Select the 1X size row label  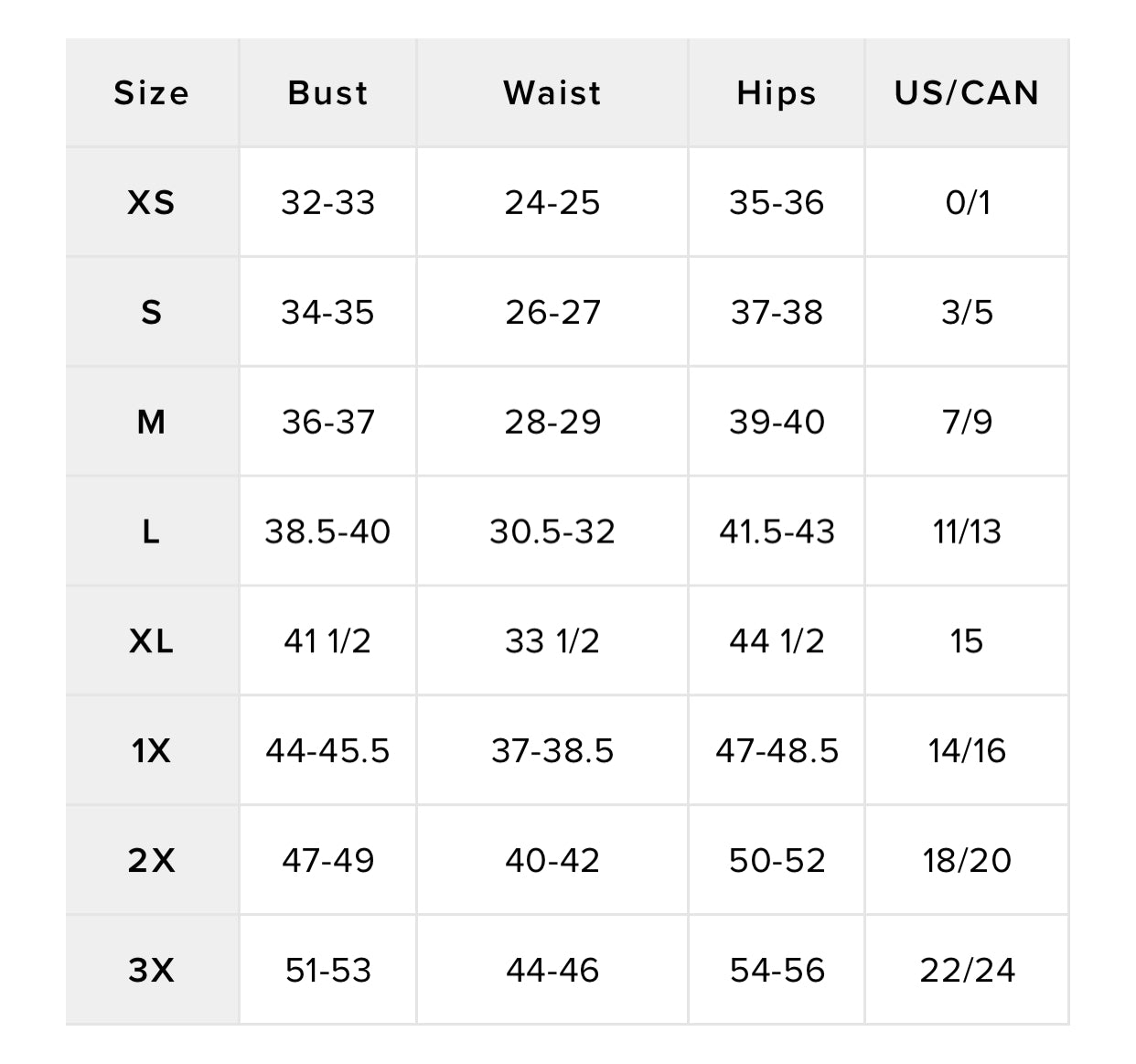pyautogui.click(x=152, y=751)
